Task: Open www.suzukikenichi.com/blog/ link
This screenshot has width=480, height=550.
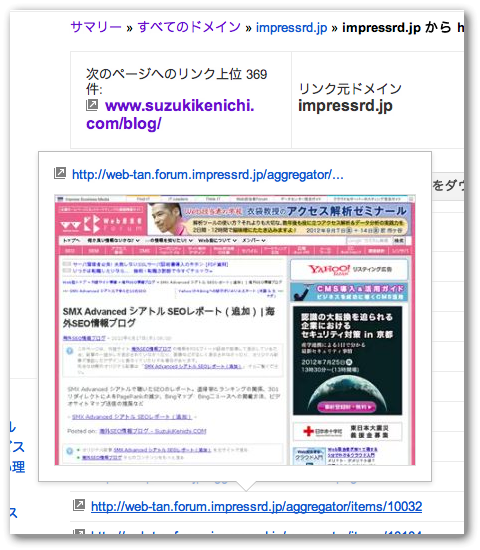Action: [170, 114]
